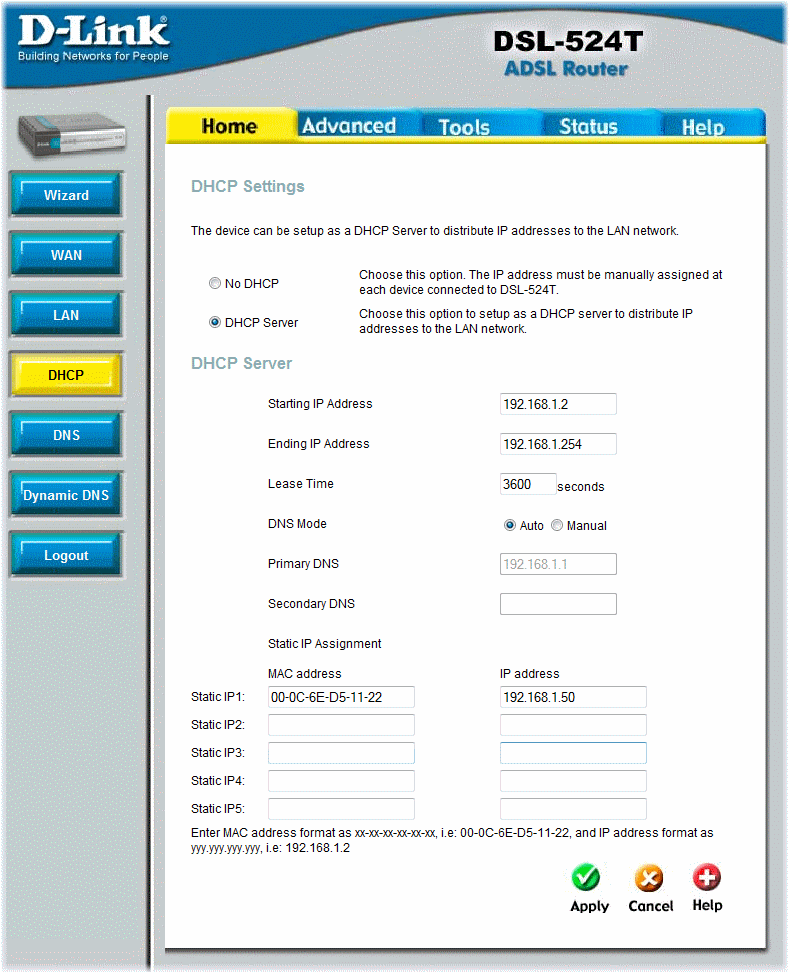789x973 pixels.
Task: Click the green Apply checkmark icon
Action: point(585,877)
